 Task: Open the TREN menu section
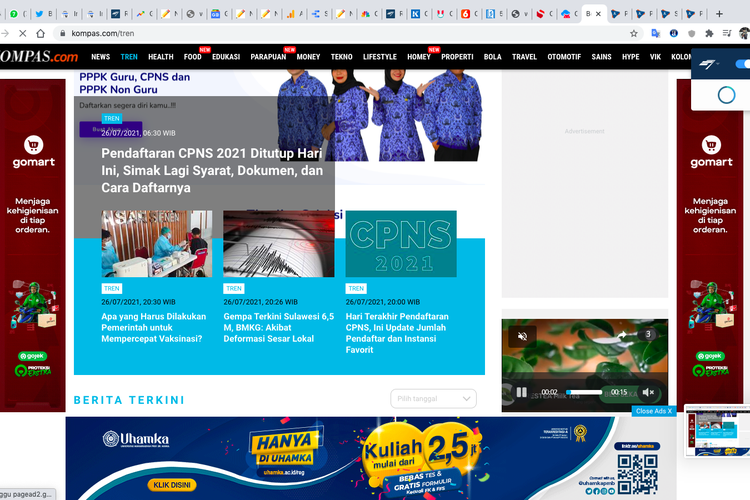(x=130, y=57)
